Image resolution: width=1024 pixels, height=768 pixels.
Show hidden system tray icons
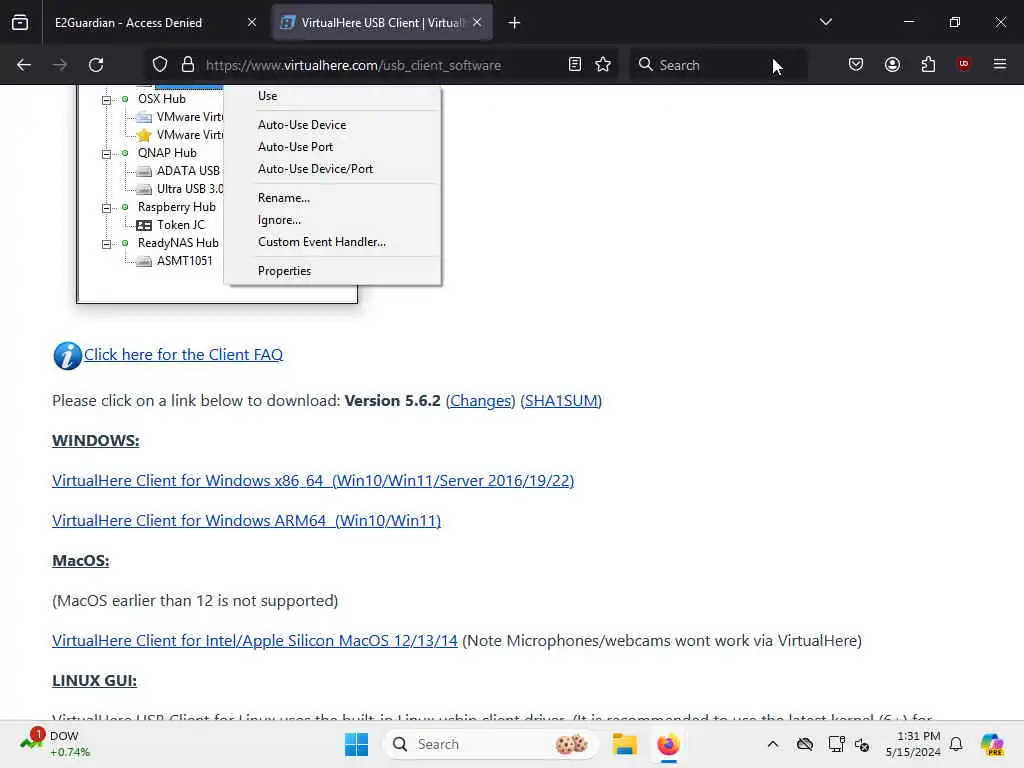click(x=773, y=744)
